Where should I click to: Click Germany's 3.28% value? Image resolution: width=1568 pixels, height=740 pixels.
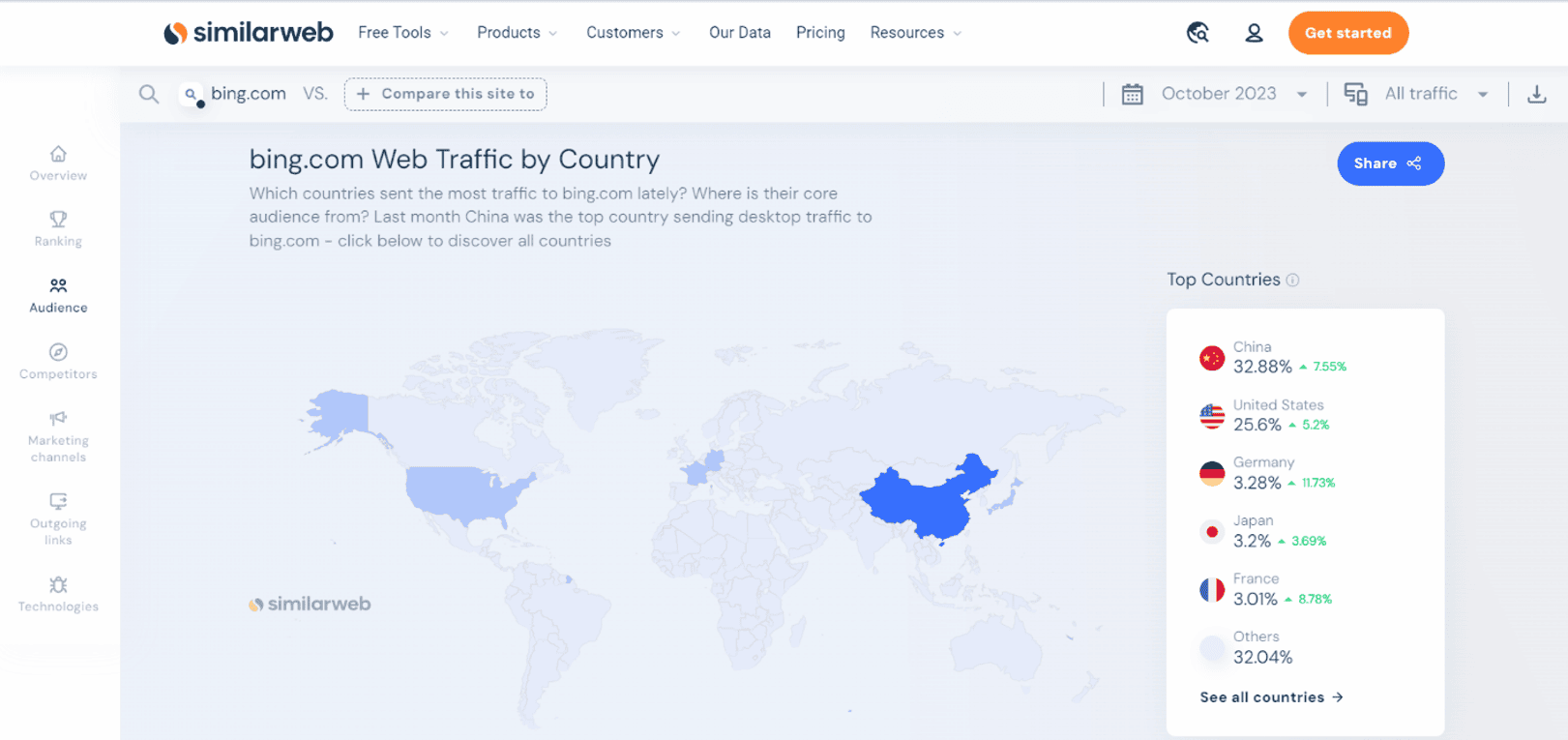(1257, 483)
